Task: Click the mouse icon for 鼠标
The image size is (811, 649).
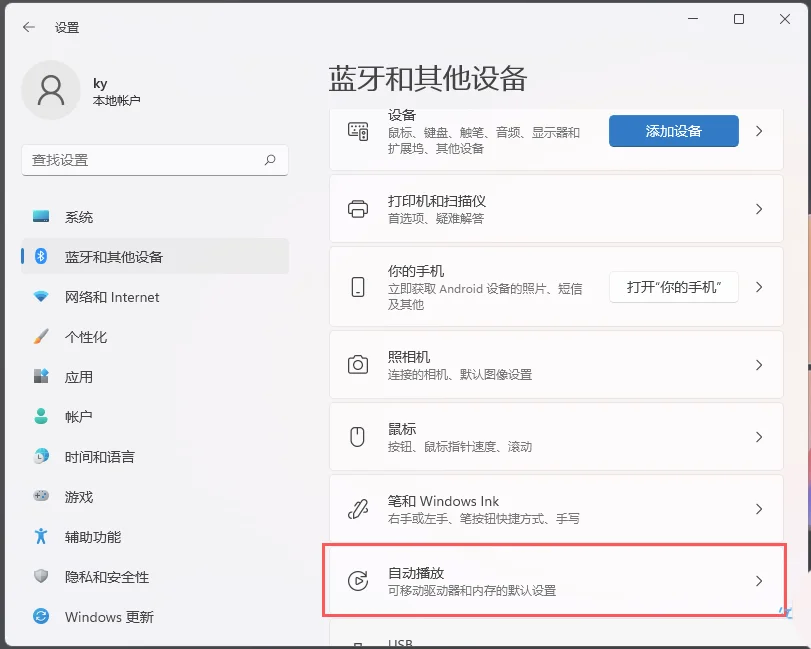Action: [357, 436]
